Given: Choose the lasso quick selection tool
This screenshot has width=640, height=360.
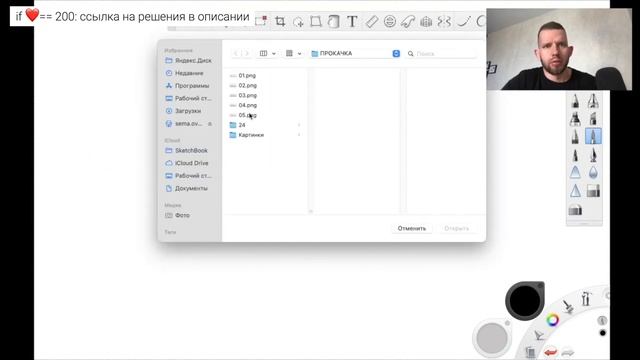Looking at the screenshot, I should (x=298, y=22).
